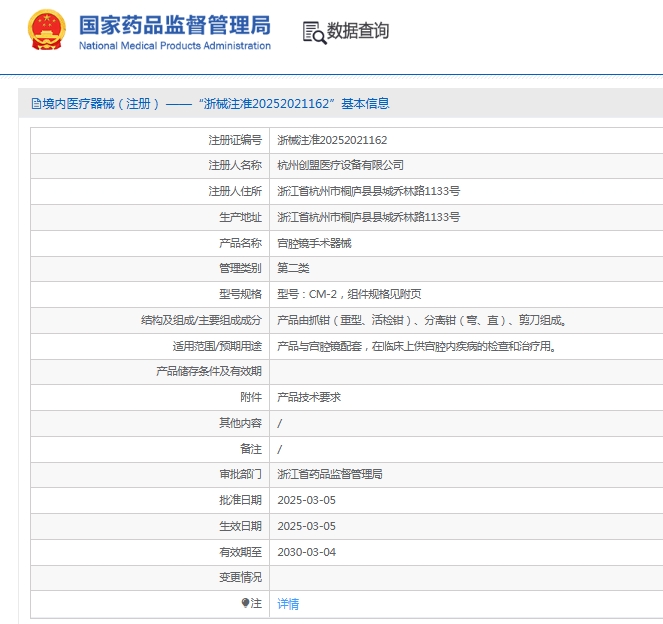Select product name 宫腔镜手术器械
This screenshot has height=624, width=663.
(x=314, y=243)
